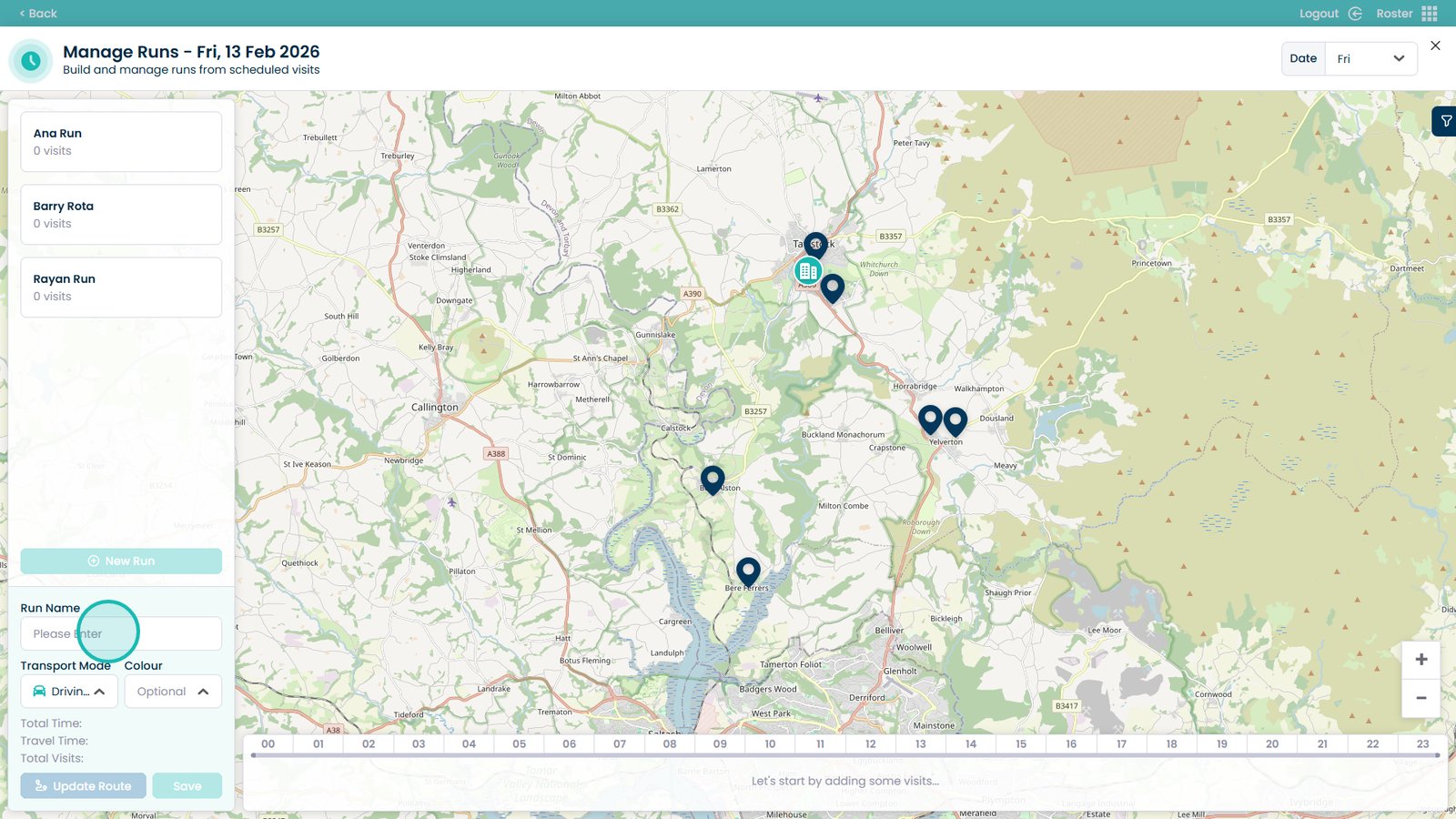
Task: Open the Roster grid menu icon
Action: (1430, 14)
